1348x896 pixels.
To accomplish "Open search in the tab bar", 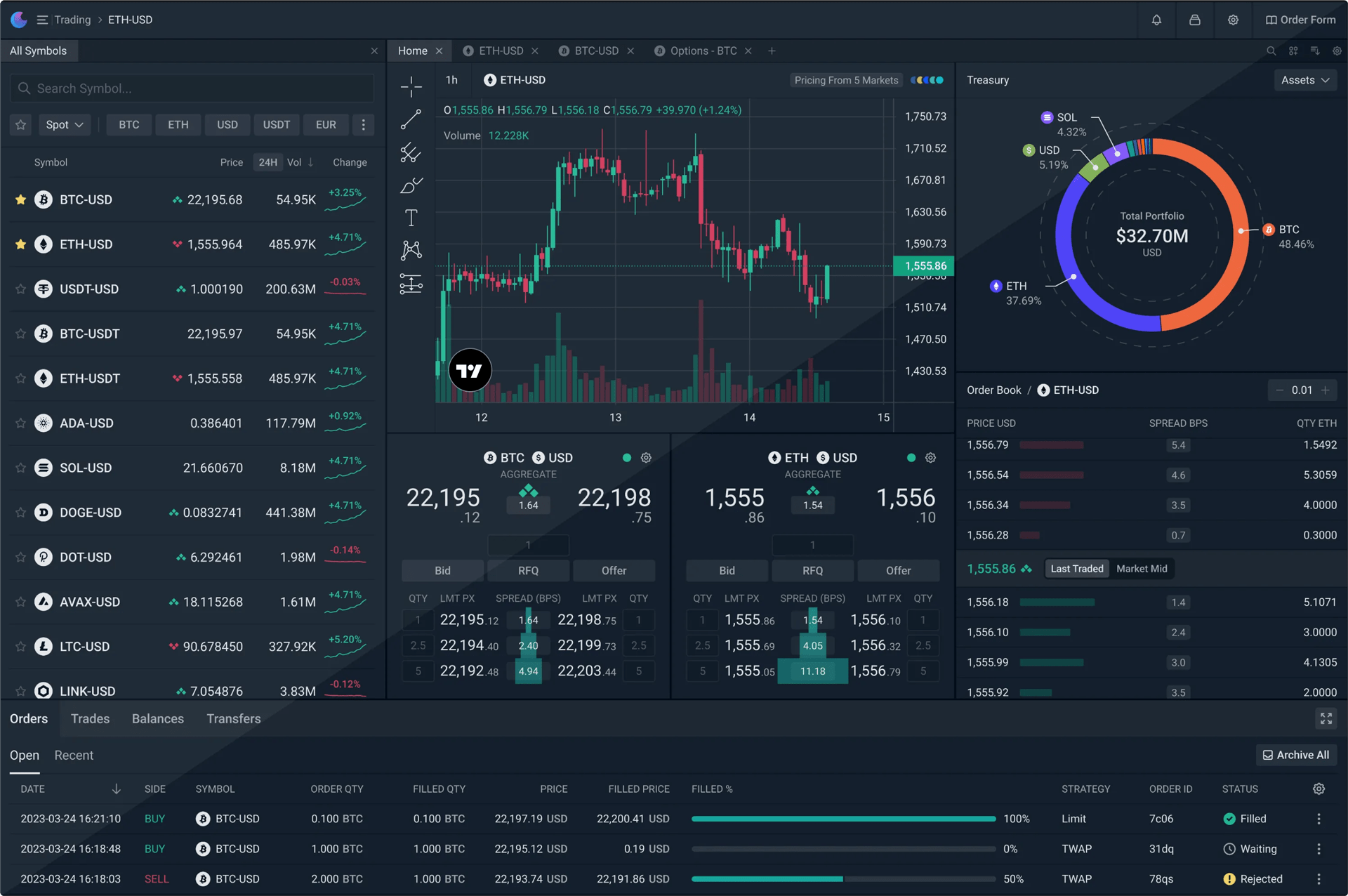I will 1271,51.
